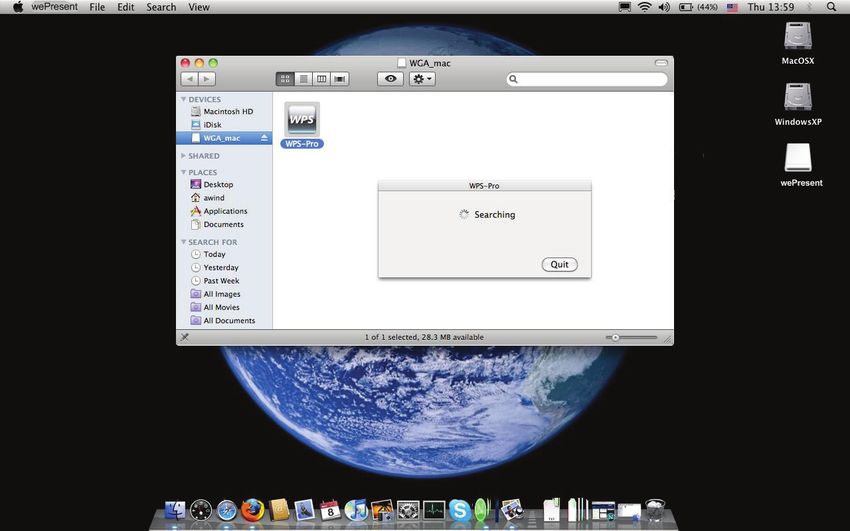The height and width of the screenshot is (531, 850).
Task: Click the toolbar toggle pill button
Action: pos(661,63)
